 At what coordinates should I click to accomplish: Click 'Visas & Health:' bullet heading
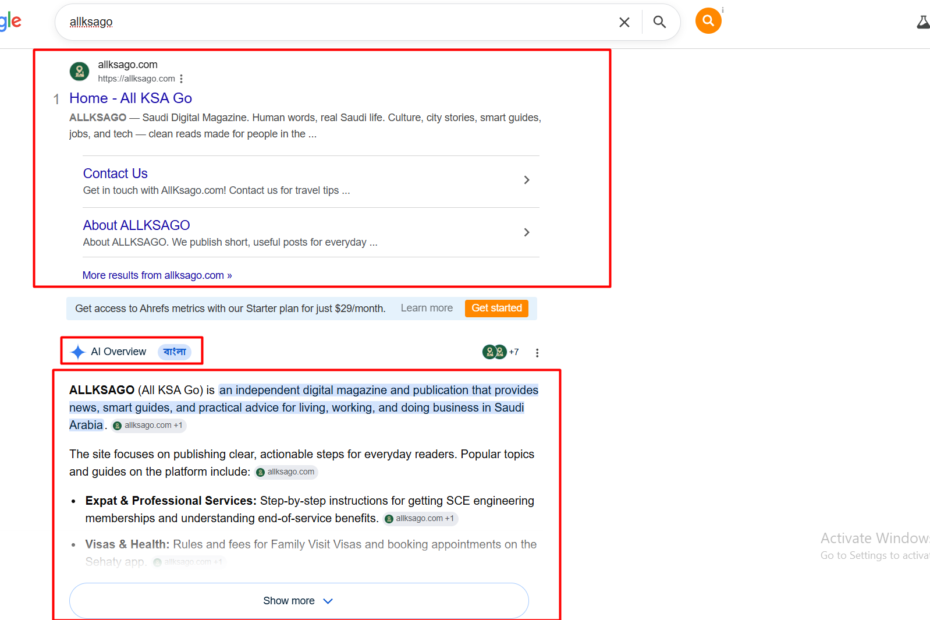click(x=127, y=544)
